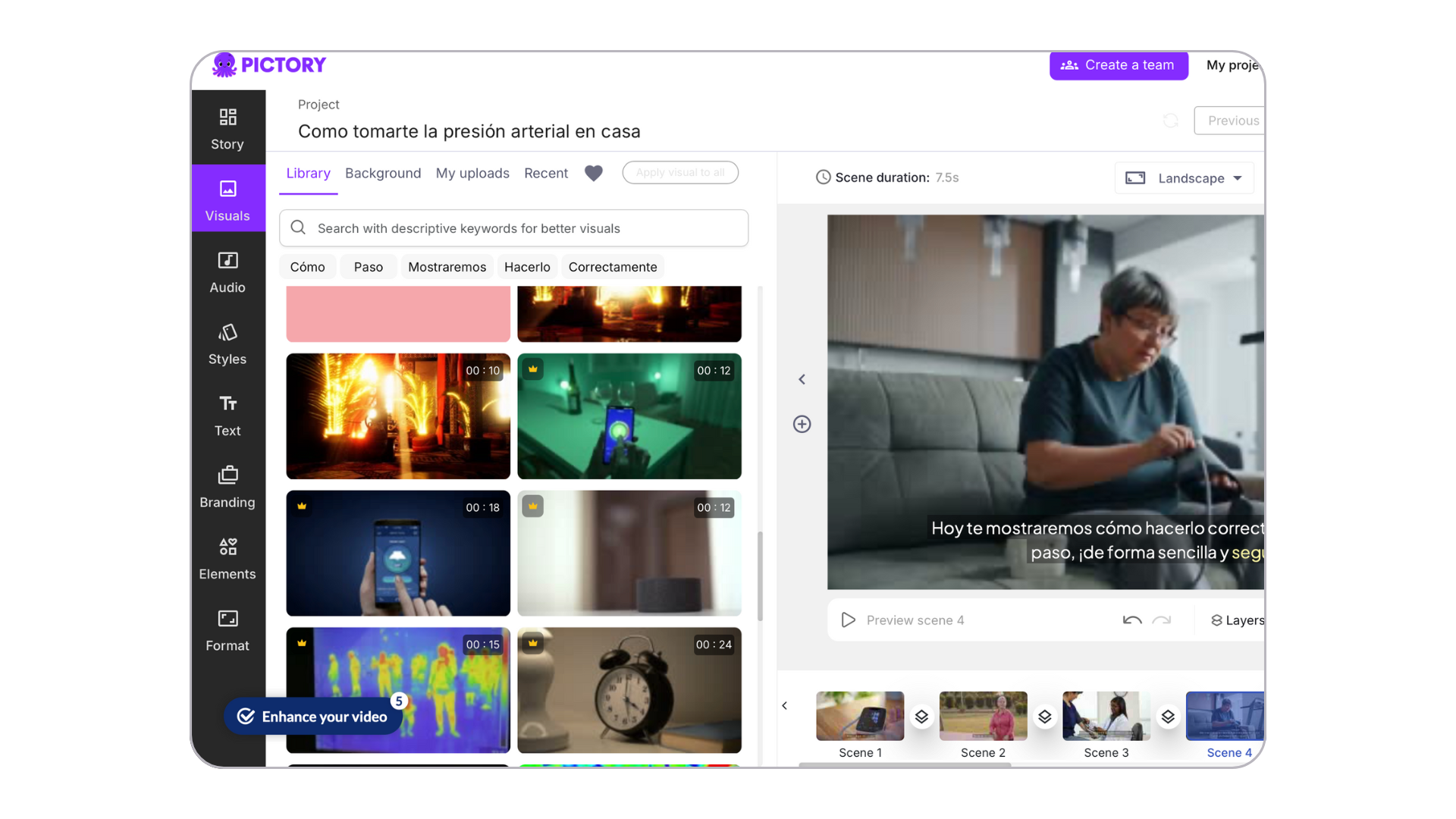Select the 00:18 blue phone video
Image resolution: width=1456 pixels, height=819 pixels.
coord(398,554)
